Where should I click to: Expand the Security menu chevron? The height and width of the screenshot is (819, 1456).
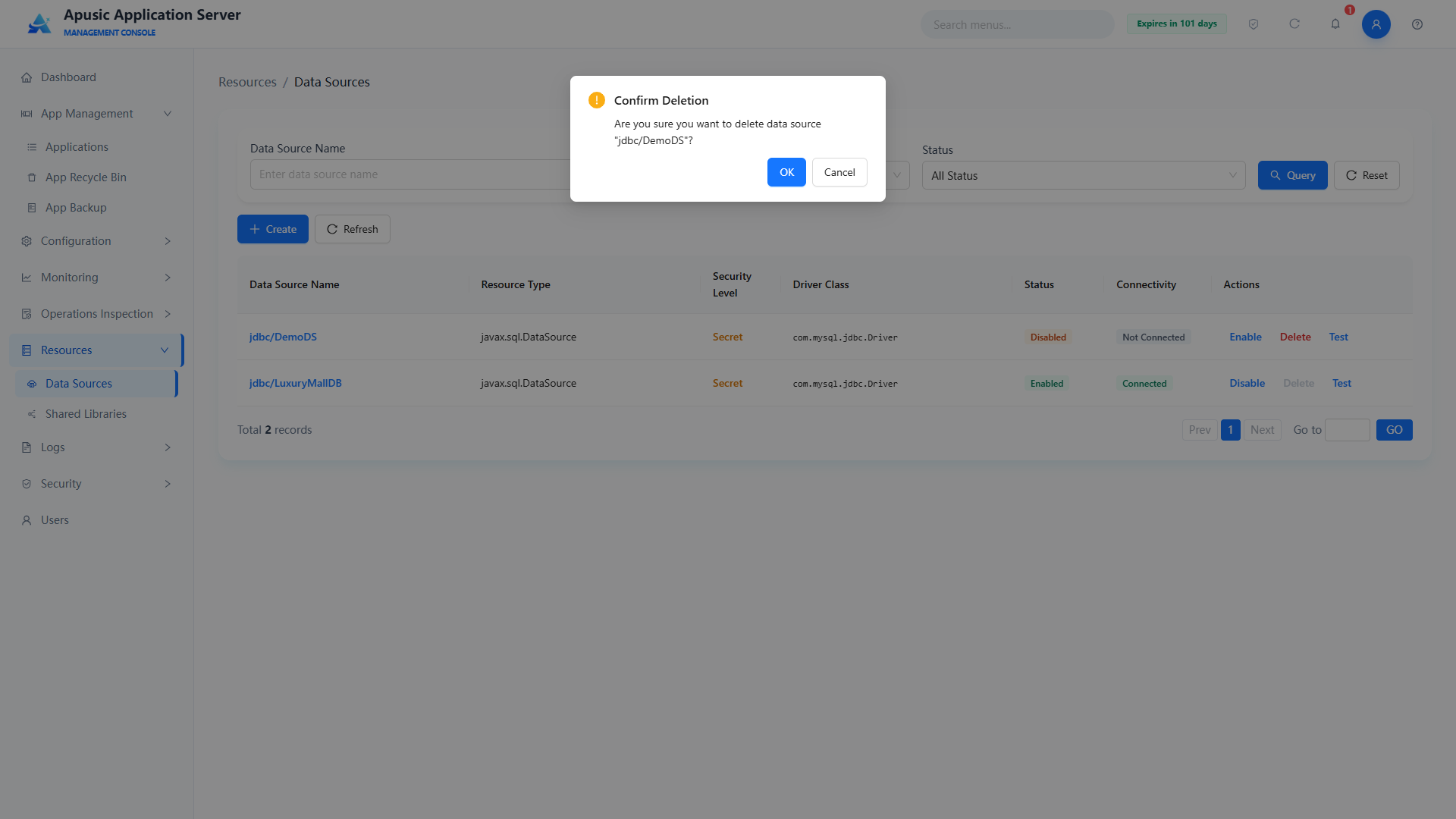(x=168, y=484)
